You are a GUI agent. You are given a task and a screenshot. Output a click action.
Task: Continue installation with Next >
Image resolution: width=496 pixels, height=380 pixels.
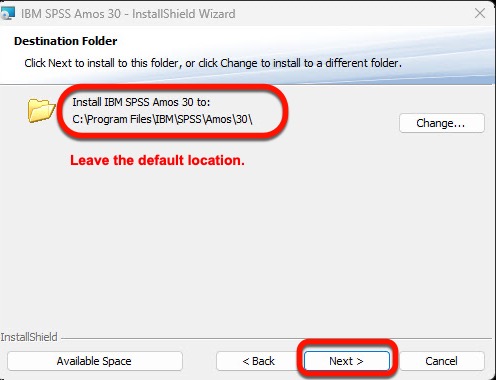click(x=346, y=361)
